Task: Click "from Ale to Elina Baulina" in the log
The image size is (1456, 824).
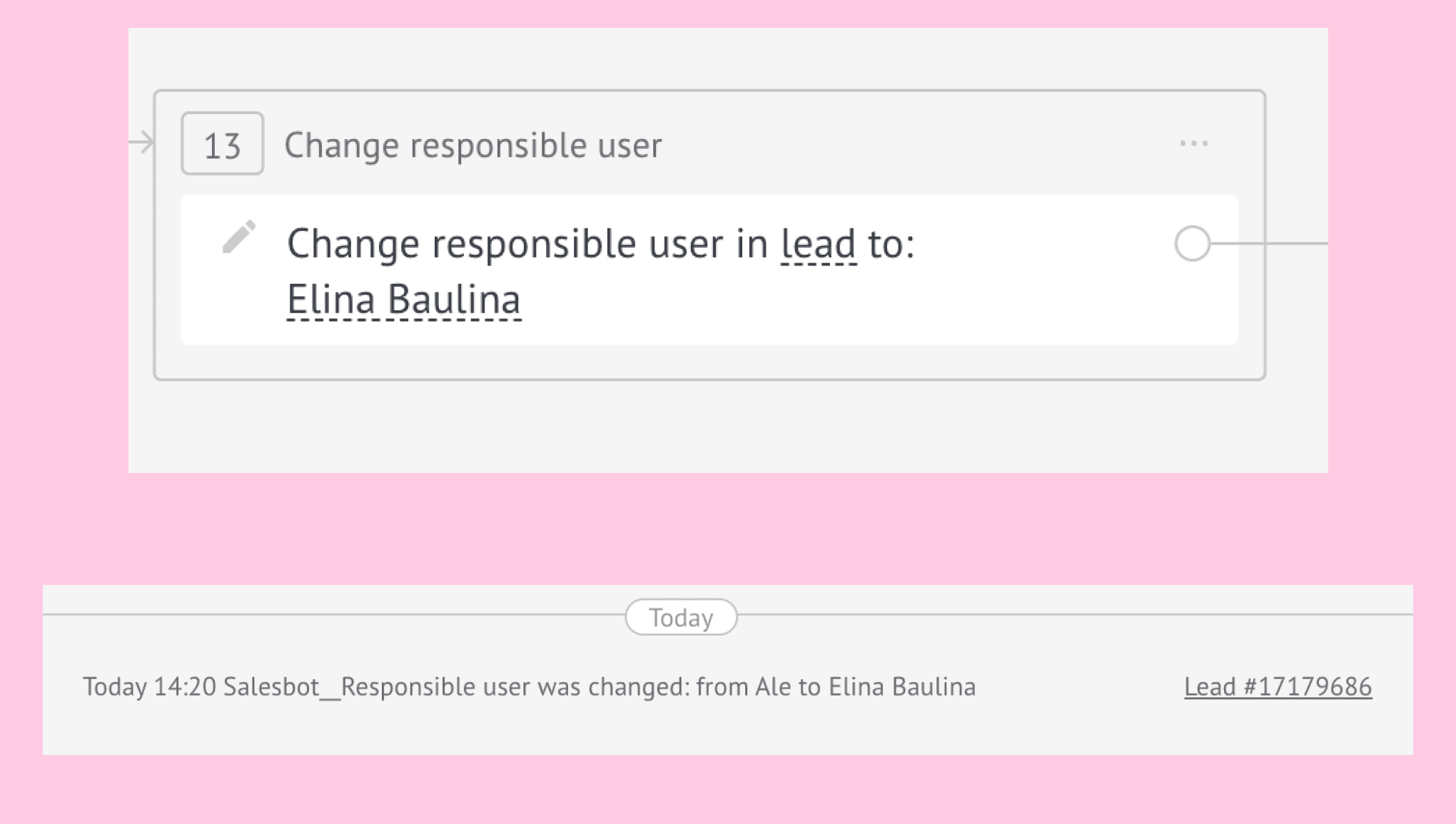Action: tap(836, 686)
